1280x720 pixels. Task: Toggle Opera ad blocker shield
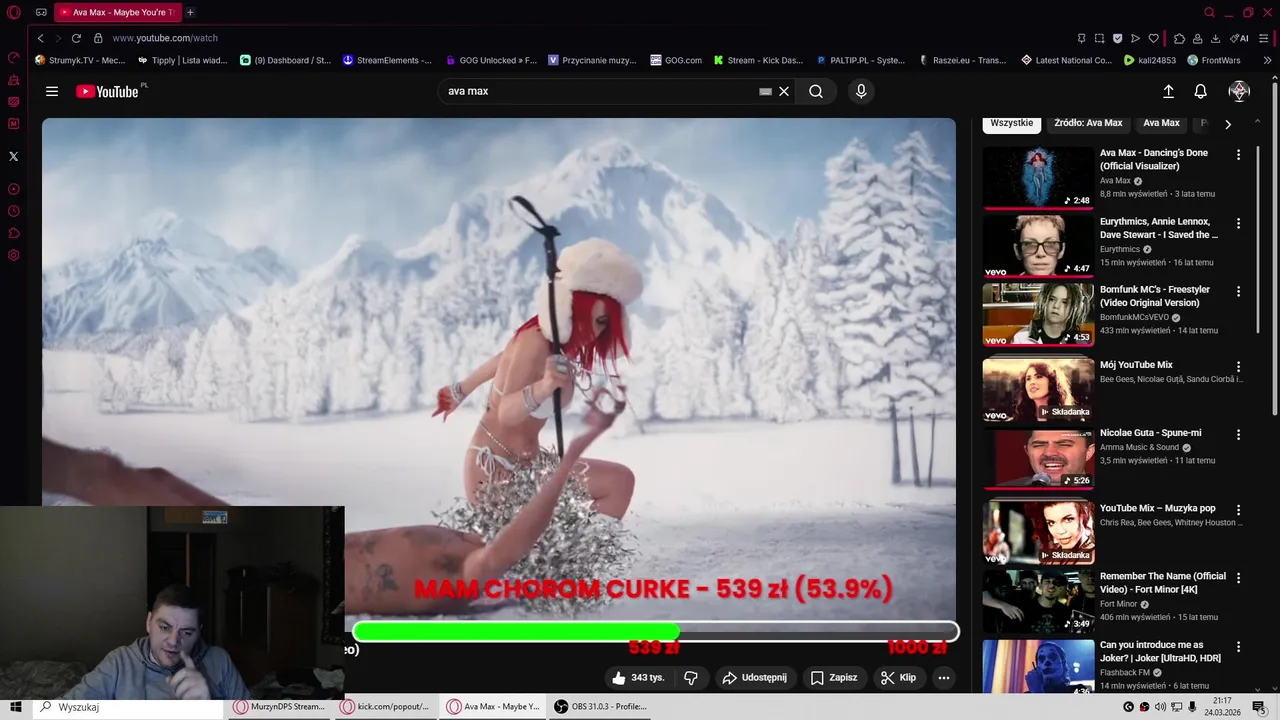click(x=1117, y=38)
